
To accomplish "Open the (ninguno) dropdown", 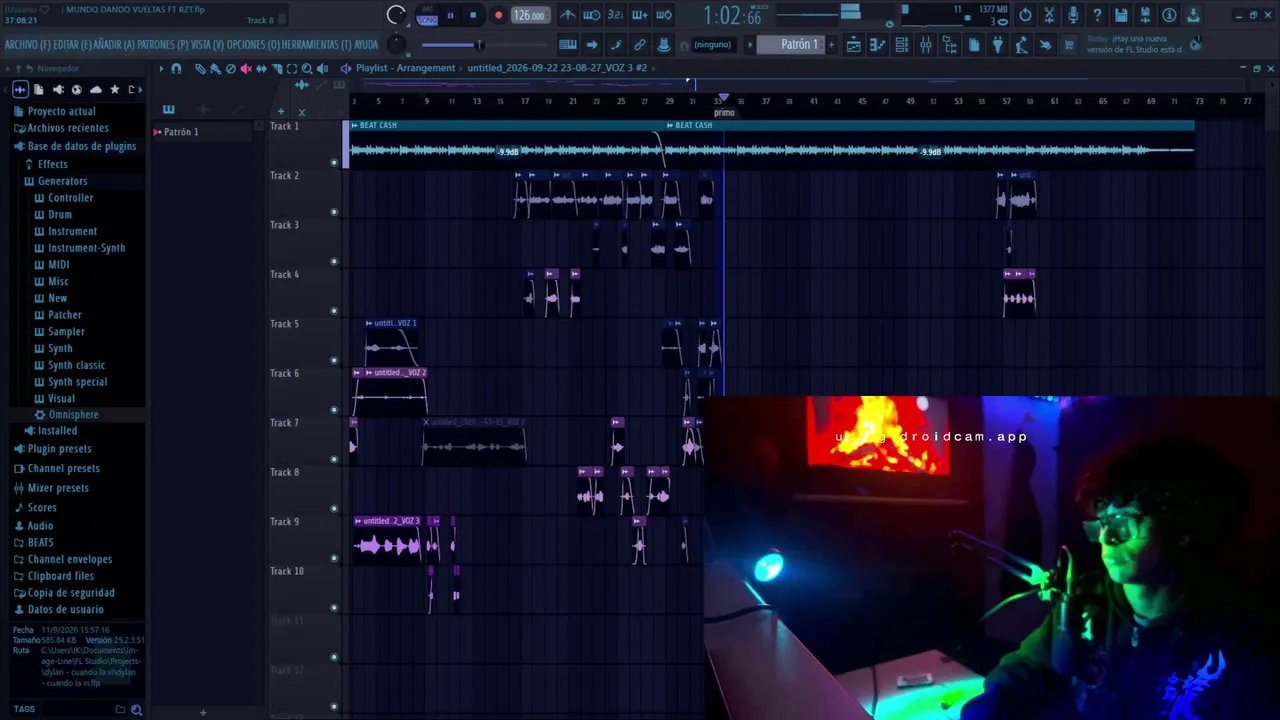I will point(712,45).
